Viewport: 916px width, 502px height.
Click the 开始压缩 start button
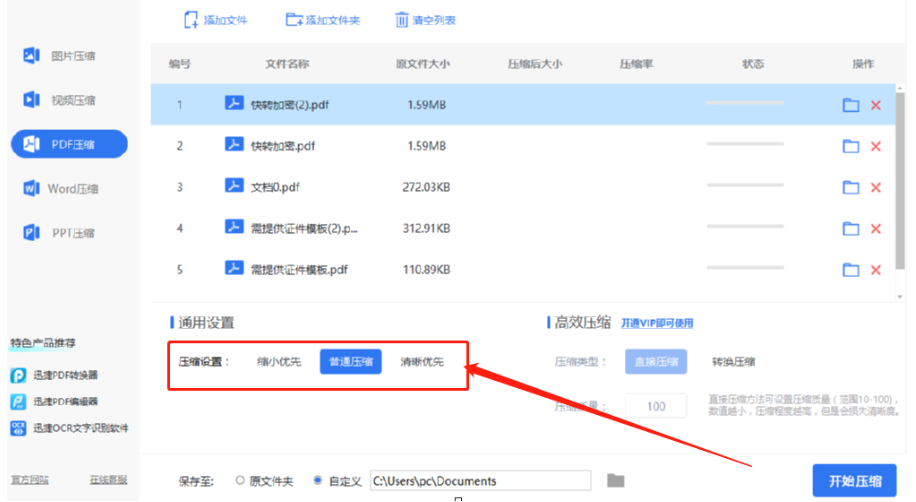tap(855, 481)
